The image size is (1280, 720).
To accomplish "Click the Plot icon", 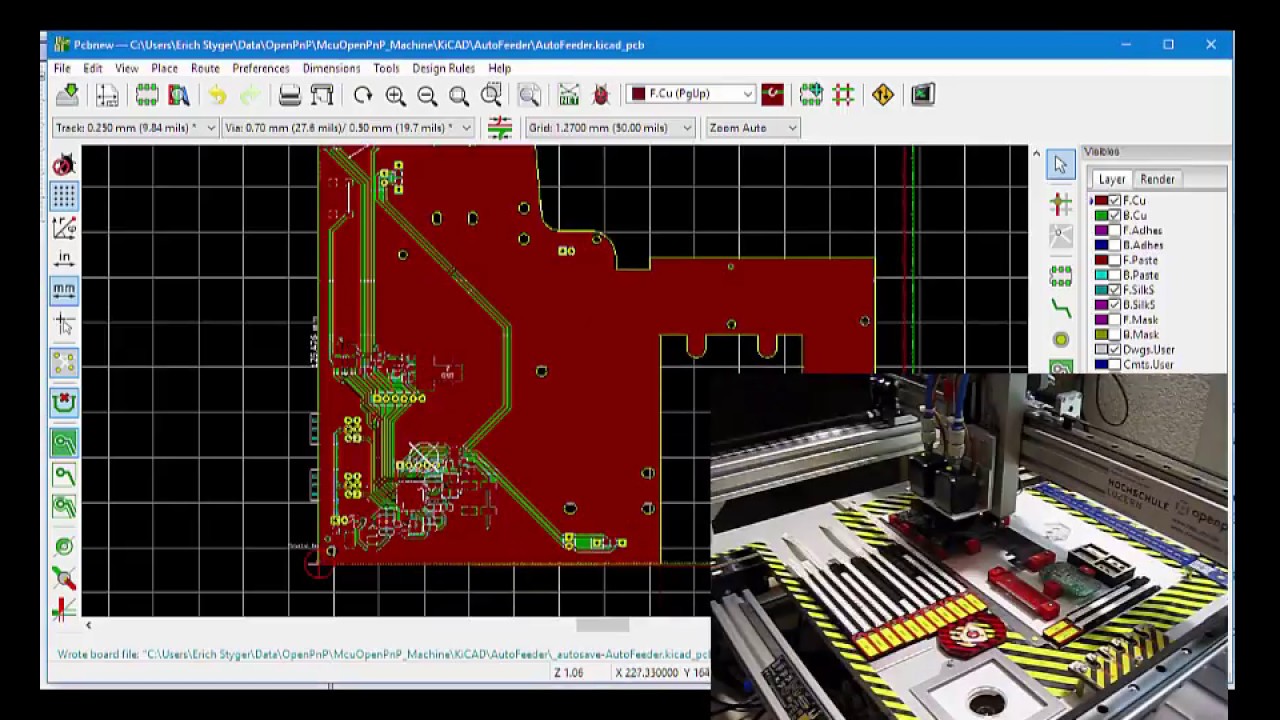I will (x=322, y=95).
